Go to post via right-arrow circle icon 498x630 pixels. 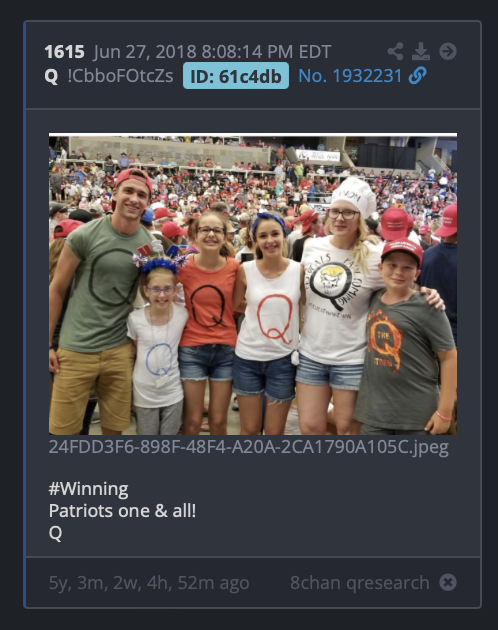[448, 51]
